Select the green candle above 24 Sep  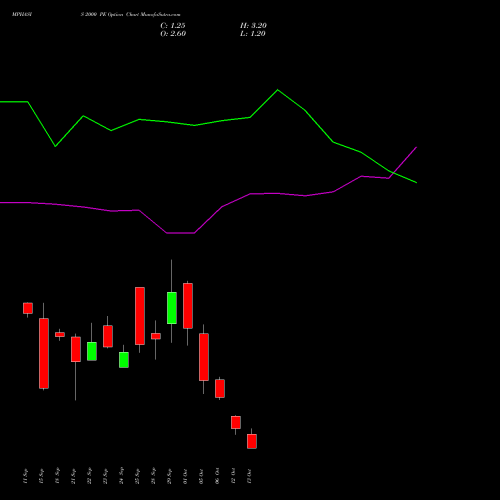124,360
